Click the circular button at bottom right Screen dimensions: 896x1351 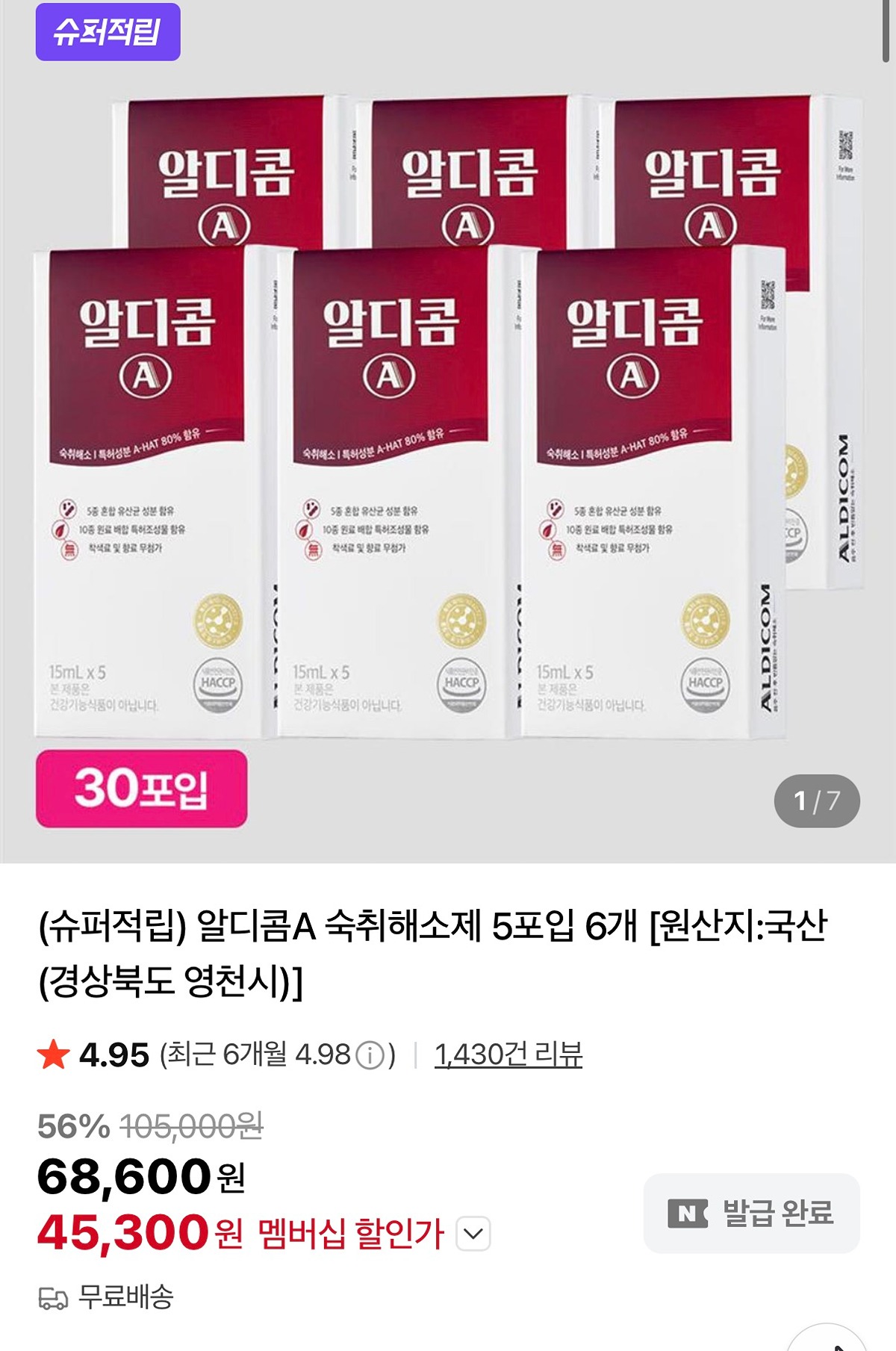pos(827,1341)
